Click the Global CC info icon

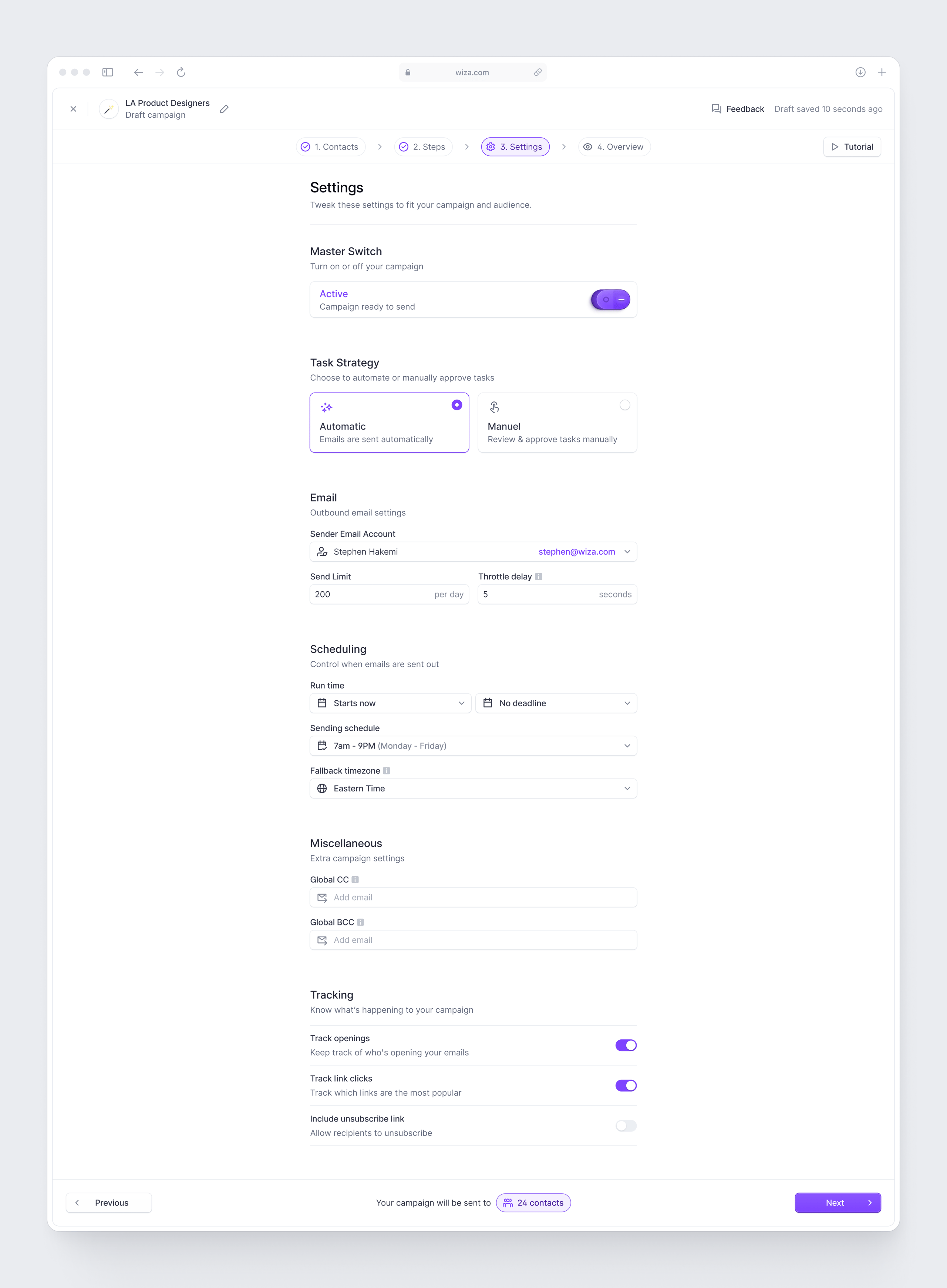(x=355, y=880)
